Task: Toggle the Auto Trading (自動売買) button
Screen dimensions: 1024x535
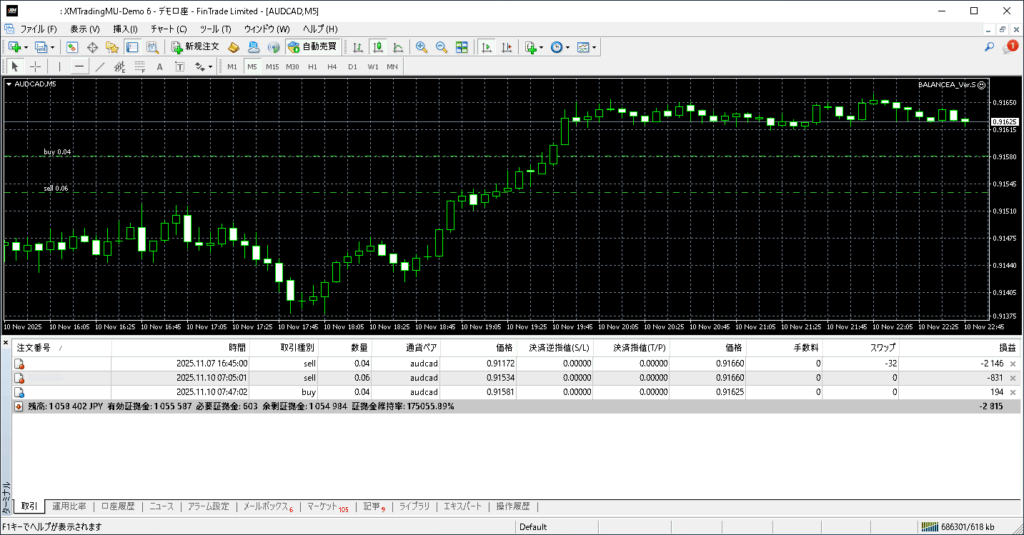Action: pyautogui.click(x=312, y=47)
